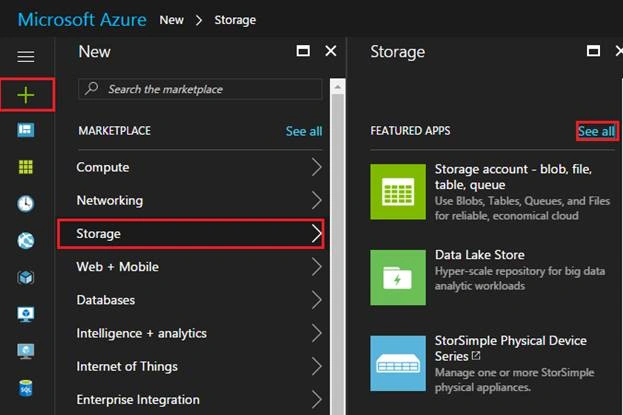Select the StorSimple Physical Device icon
This screenshot has width=623, height=415.
[398, 363]
